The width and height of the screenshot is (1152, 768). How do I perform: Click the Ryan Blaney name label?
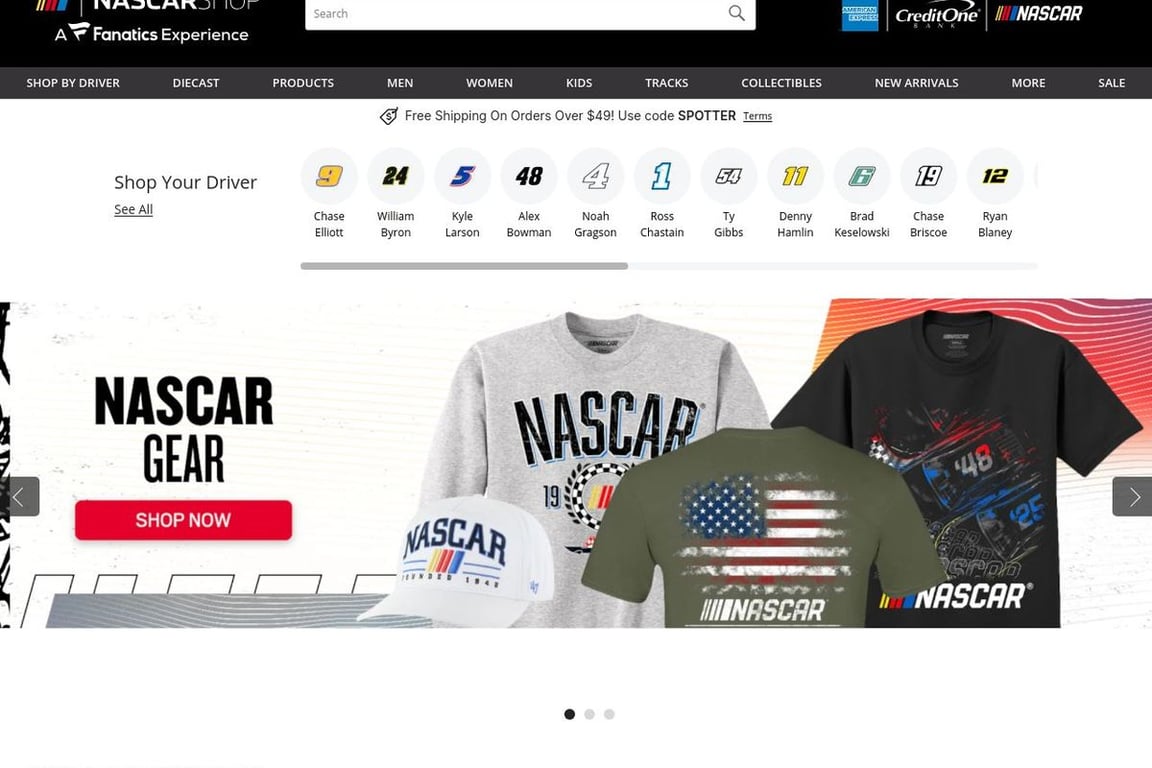995,224
